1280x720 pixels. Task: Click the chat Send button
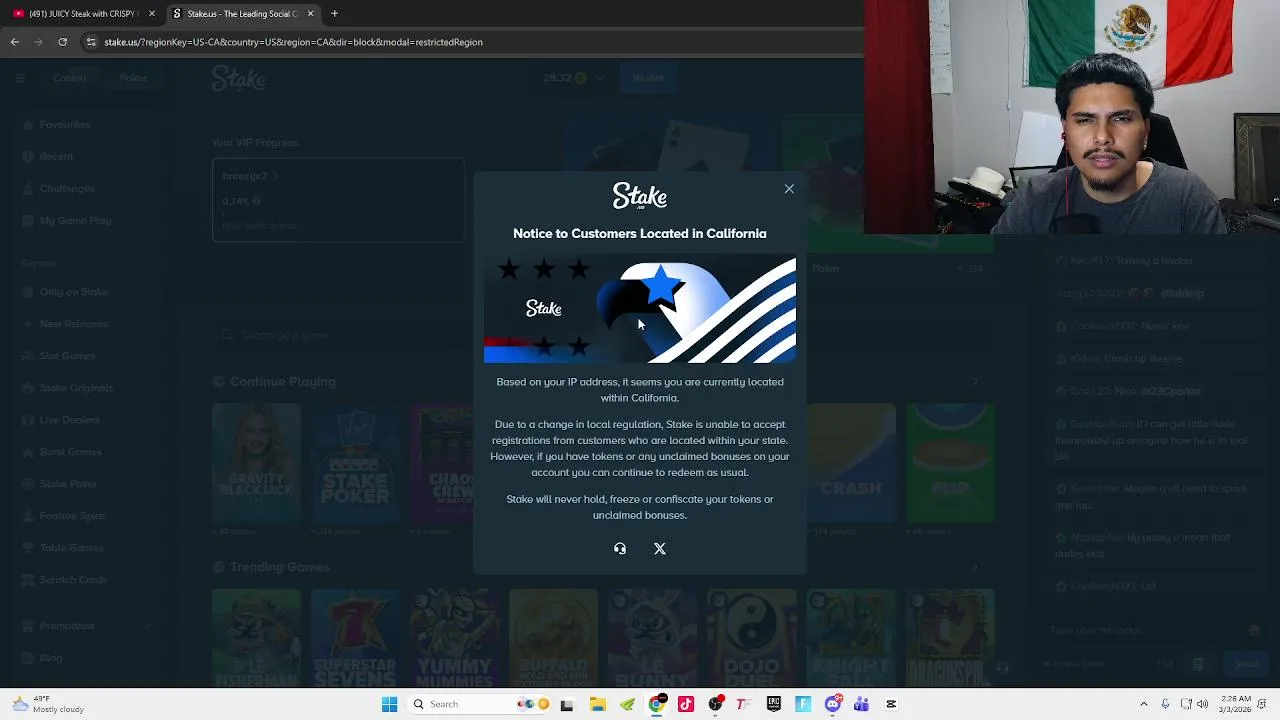click(x=1246, y=663)
